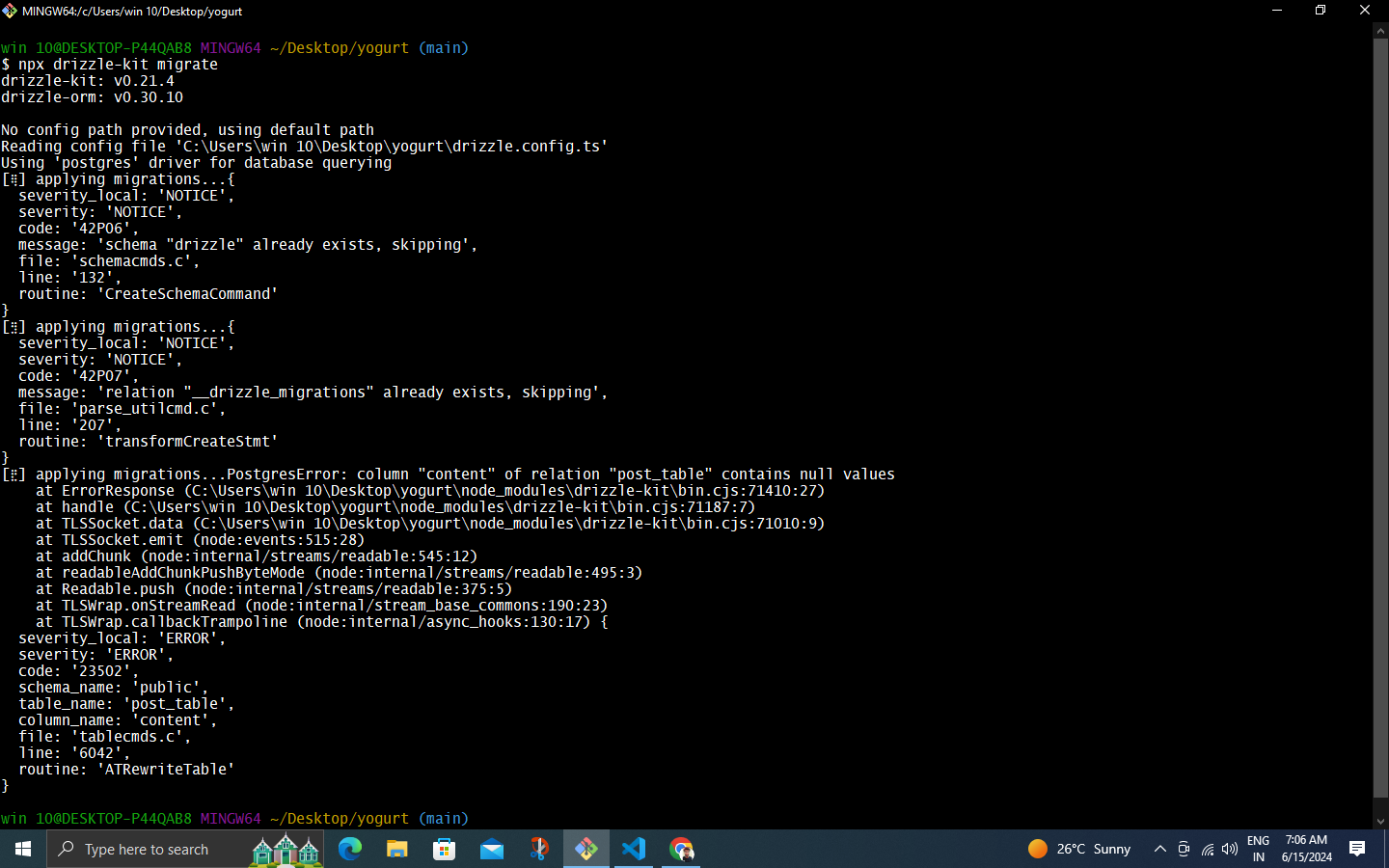Click the "Using 'postgres' driver" line
The height and width of the screenshot is (868, 1389).
click(x=196, y=163)
